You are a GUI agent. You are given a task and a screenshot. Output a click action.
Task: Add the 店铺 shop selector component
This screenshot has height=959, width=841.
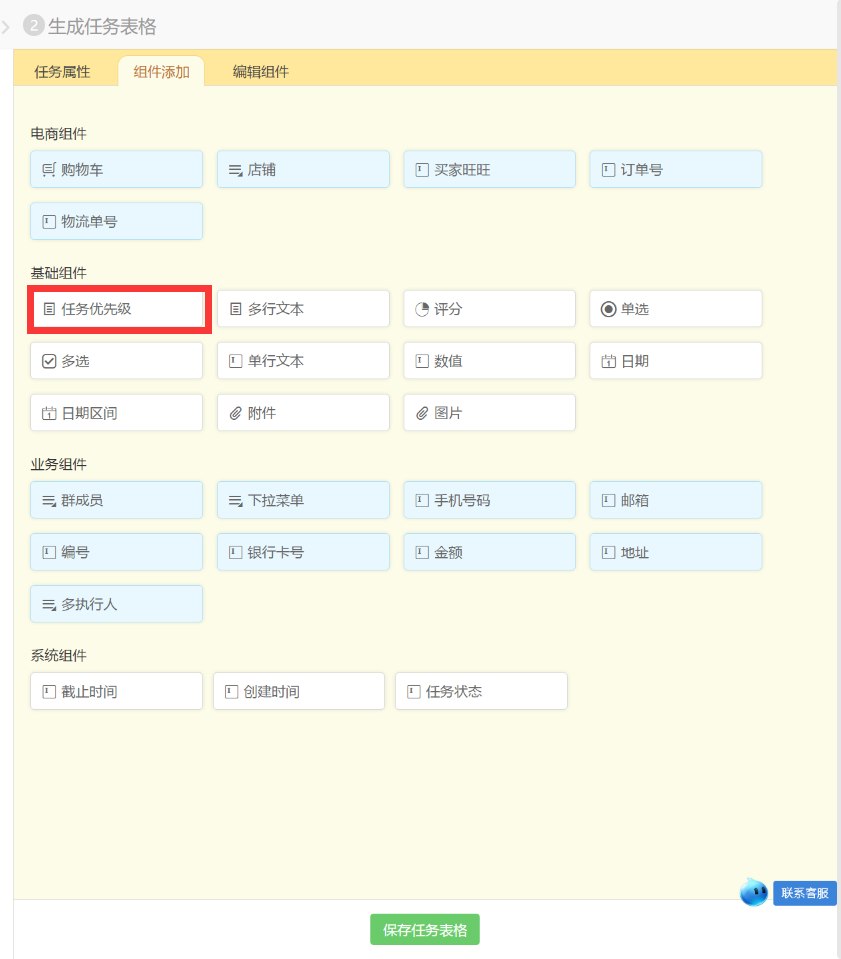pyautogui.click(x=303, y=170)
